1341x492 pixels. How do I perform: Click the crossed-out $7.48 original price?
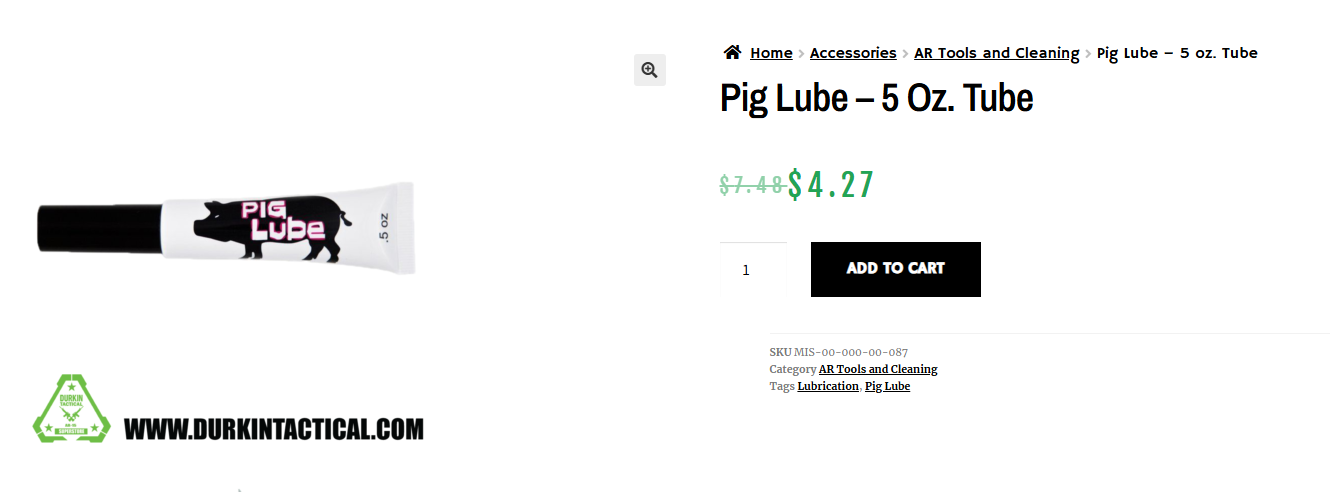(x=752, y=185)
